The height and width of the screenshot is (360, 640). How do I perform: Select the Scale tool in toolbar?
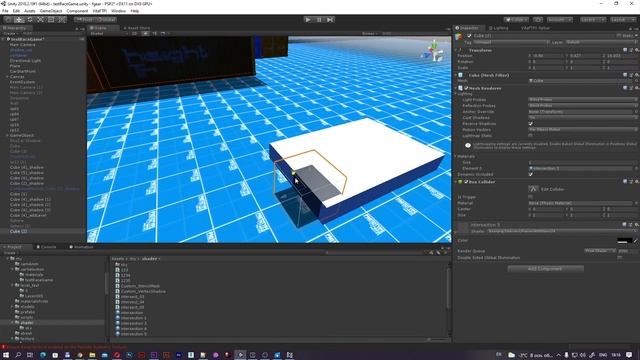coord(40,19)
